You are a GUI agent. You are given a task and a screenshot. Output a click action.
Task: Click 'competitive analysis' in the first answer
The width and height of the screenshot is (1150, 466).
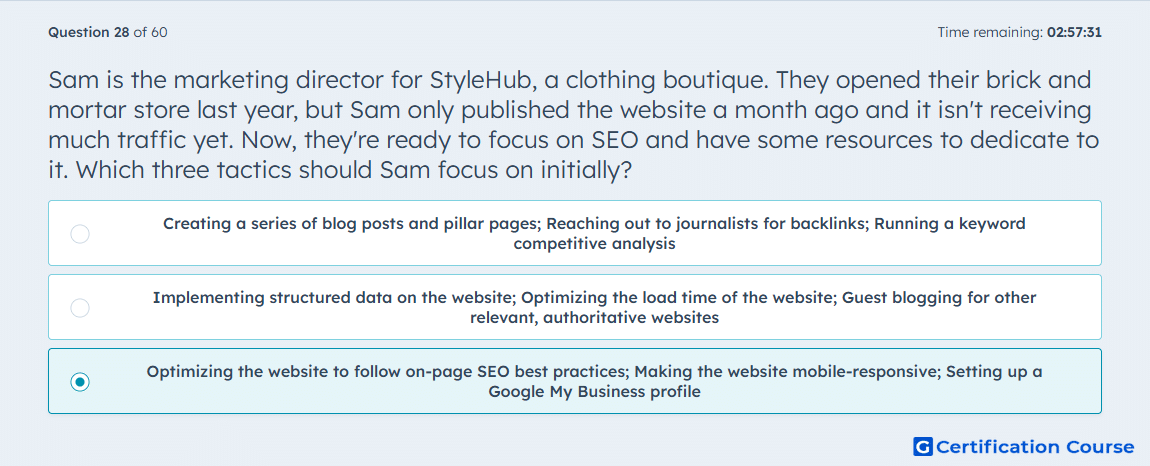point(594,244)
